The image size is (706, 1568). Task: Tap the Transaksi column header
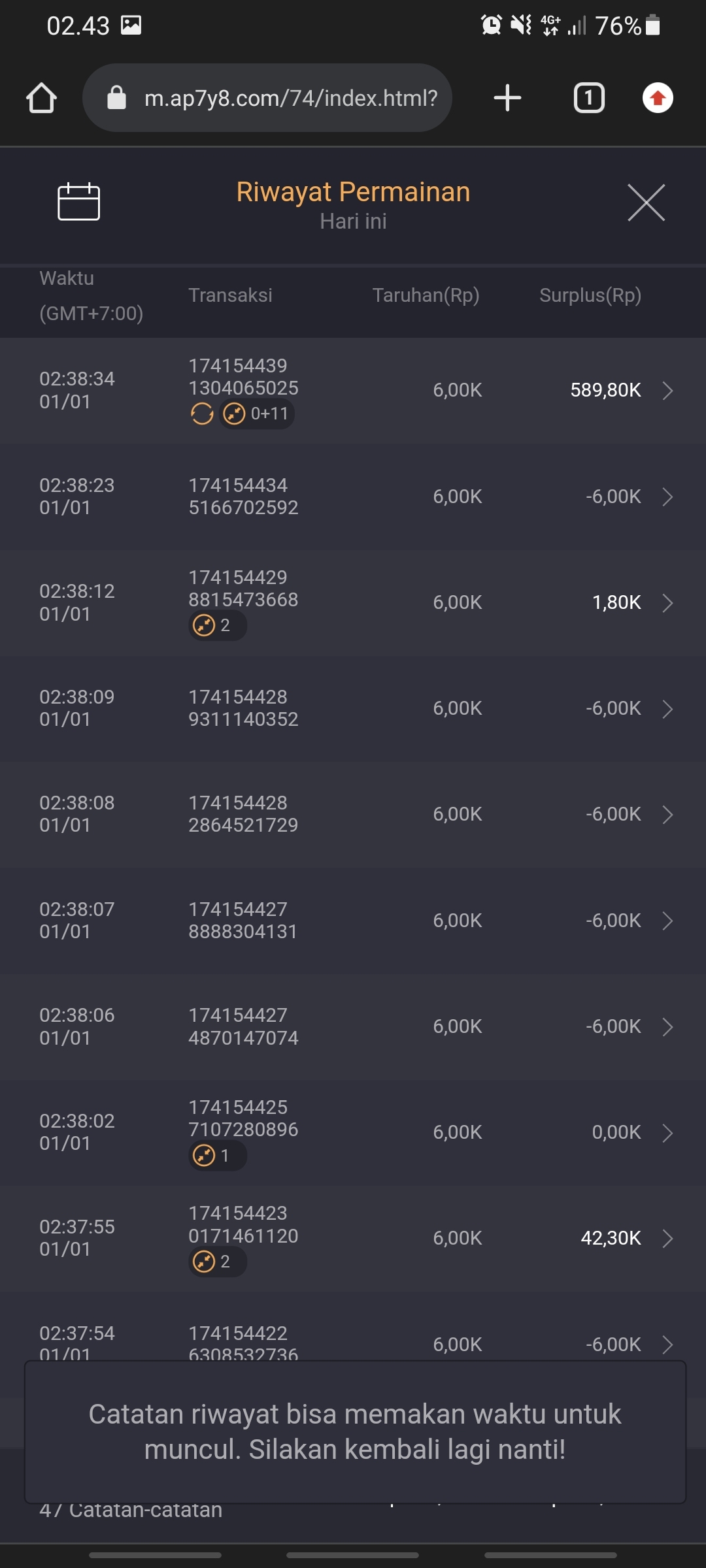pos(230,295)
